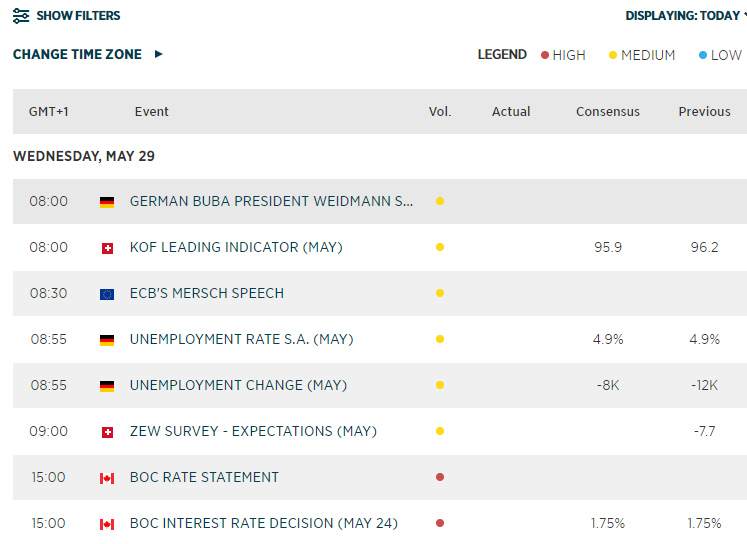Toggle the HIGH volatility legend filter
This screenshot has height=544, width=747.
(x=563, y=55)
